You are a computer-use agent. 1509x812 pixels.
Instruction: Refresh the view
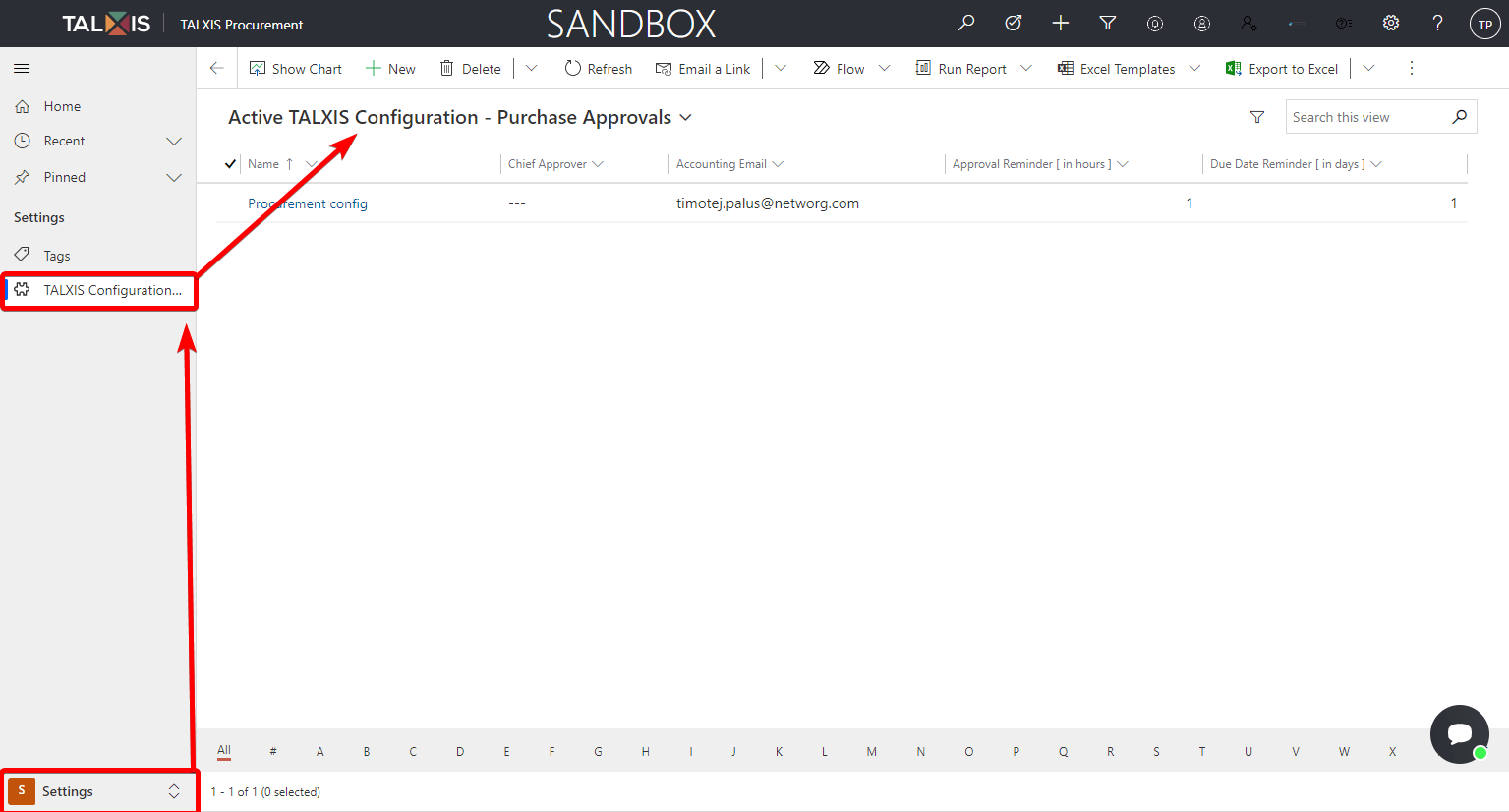point(599,68)
